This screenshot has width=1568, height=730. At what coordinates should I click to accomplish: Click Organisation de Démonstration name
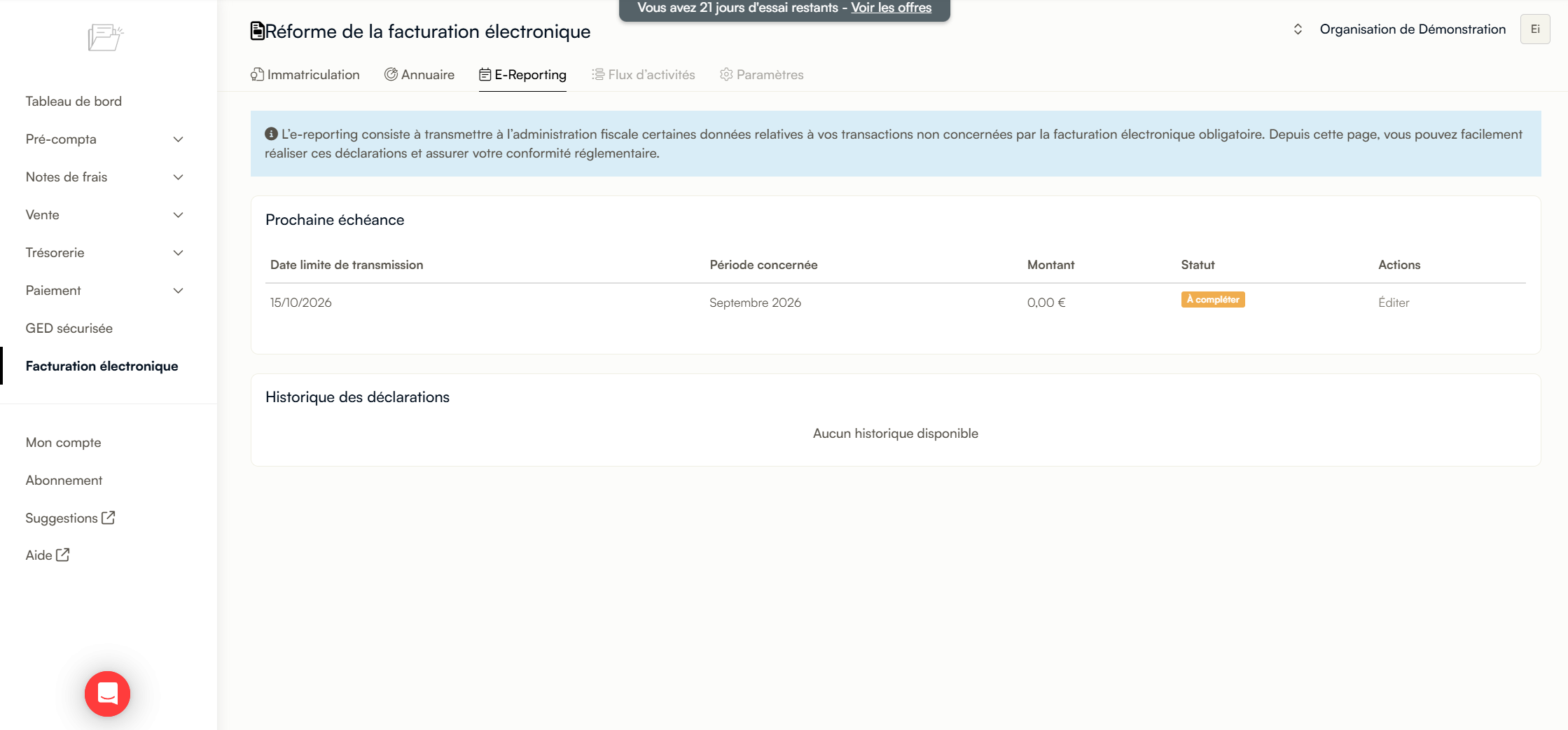(1413, 29)
